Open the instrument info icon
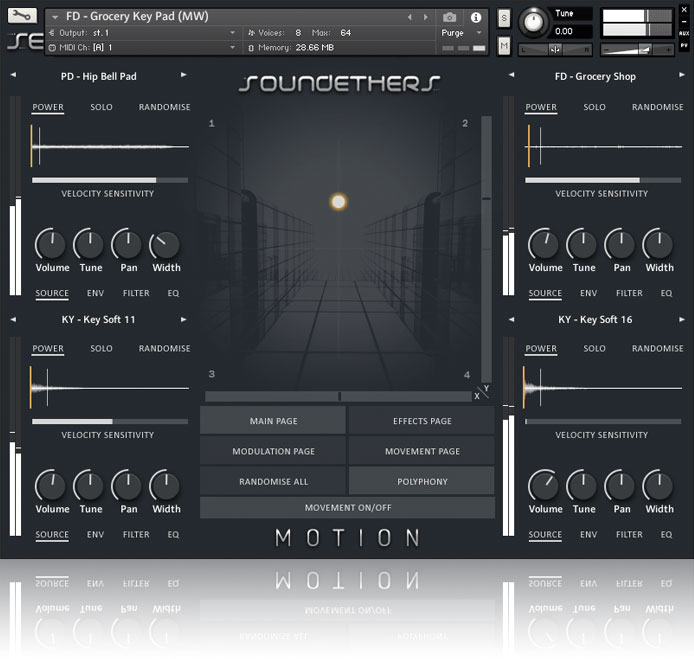The height and width of the screenshot is (659, 694). [475, 18]
